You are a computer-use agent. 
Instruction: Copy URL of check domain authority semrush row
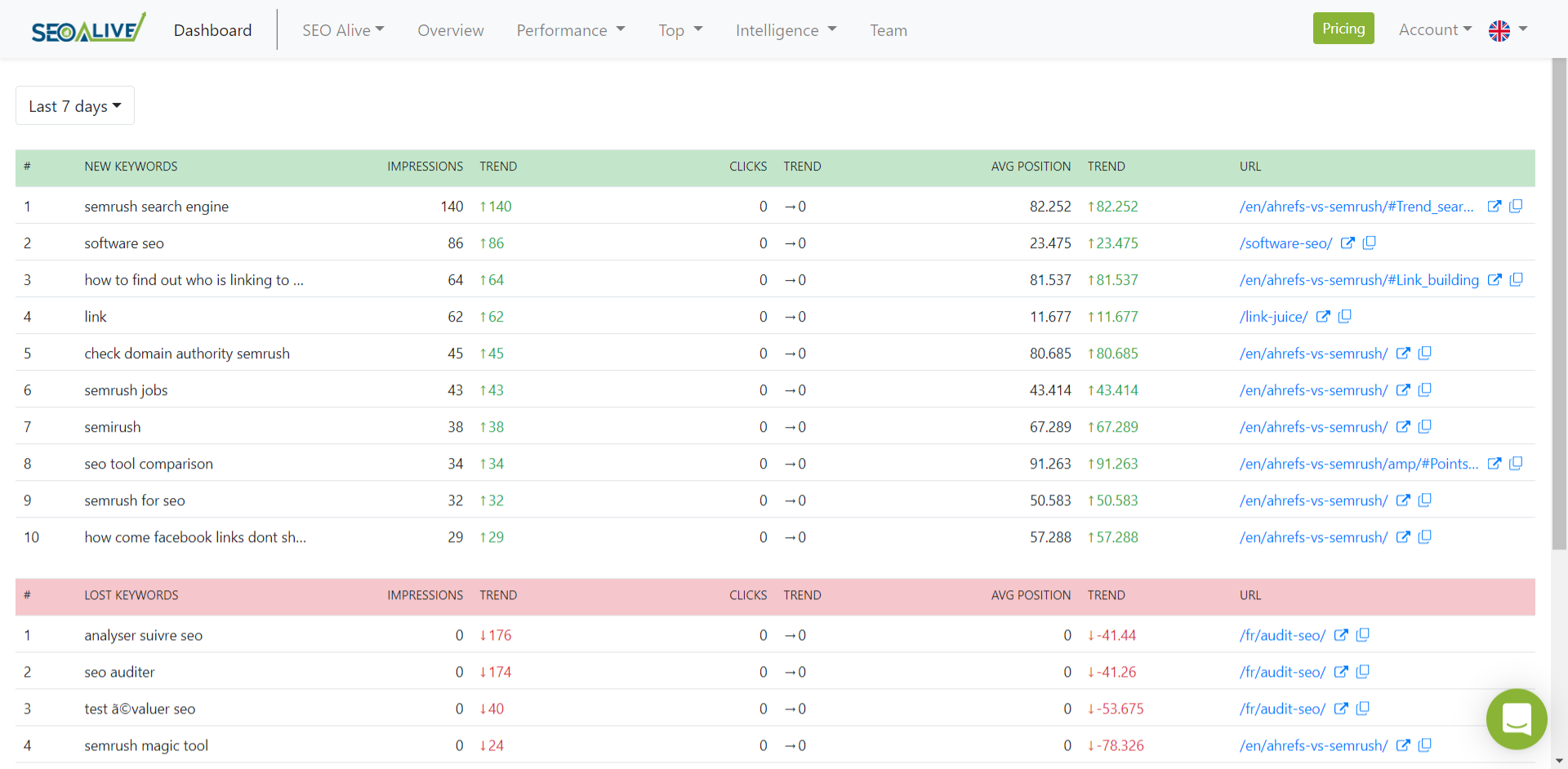pyautogui.click(x=1425, y=353)
